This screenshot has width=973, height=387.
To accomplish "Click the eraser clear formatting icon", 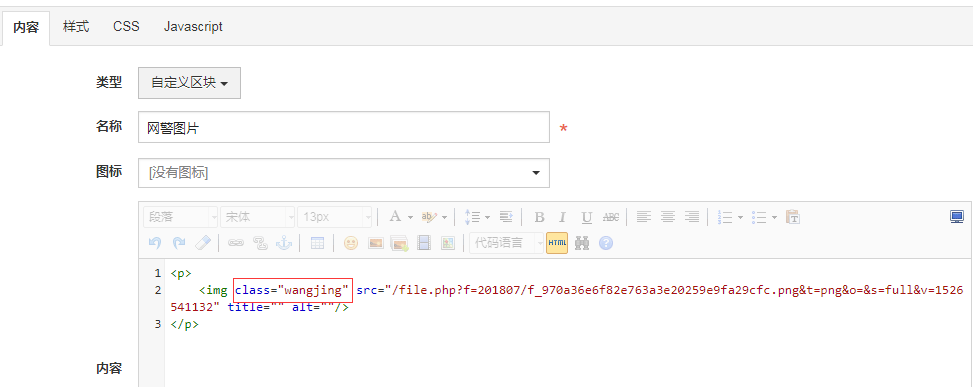I will click(203, 243).
